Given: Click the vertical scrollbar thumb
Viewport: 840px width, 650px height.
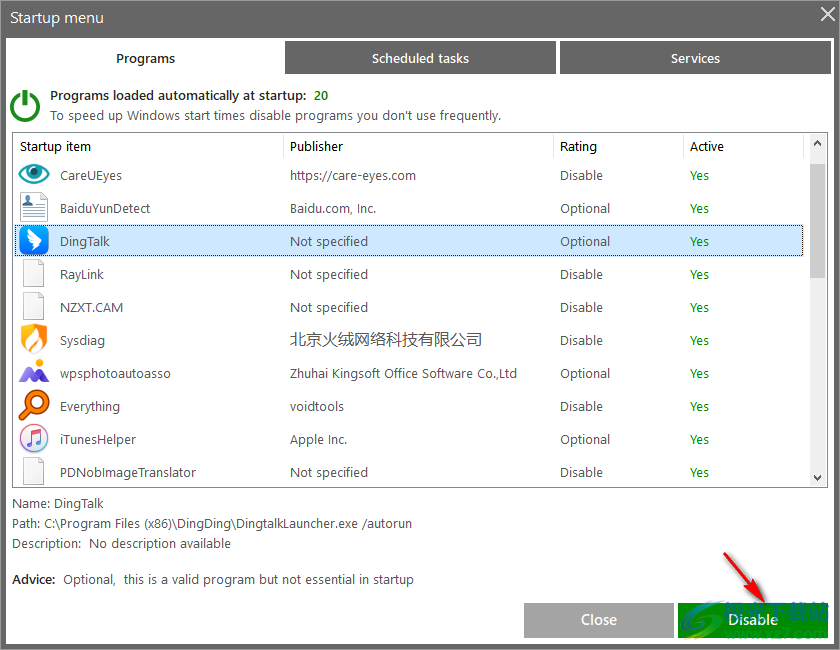Looking at the screenshot, I should point(817,221).
